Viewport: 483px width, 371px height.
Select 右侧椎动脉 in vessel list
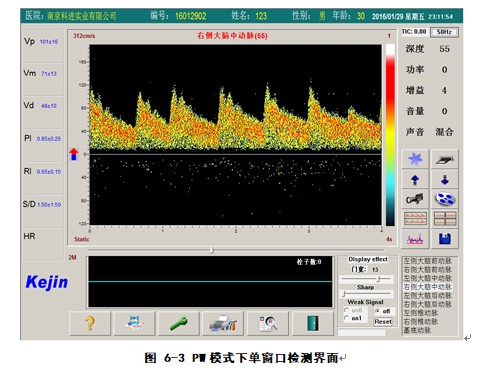421,321
